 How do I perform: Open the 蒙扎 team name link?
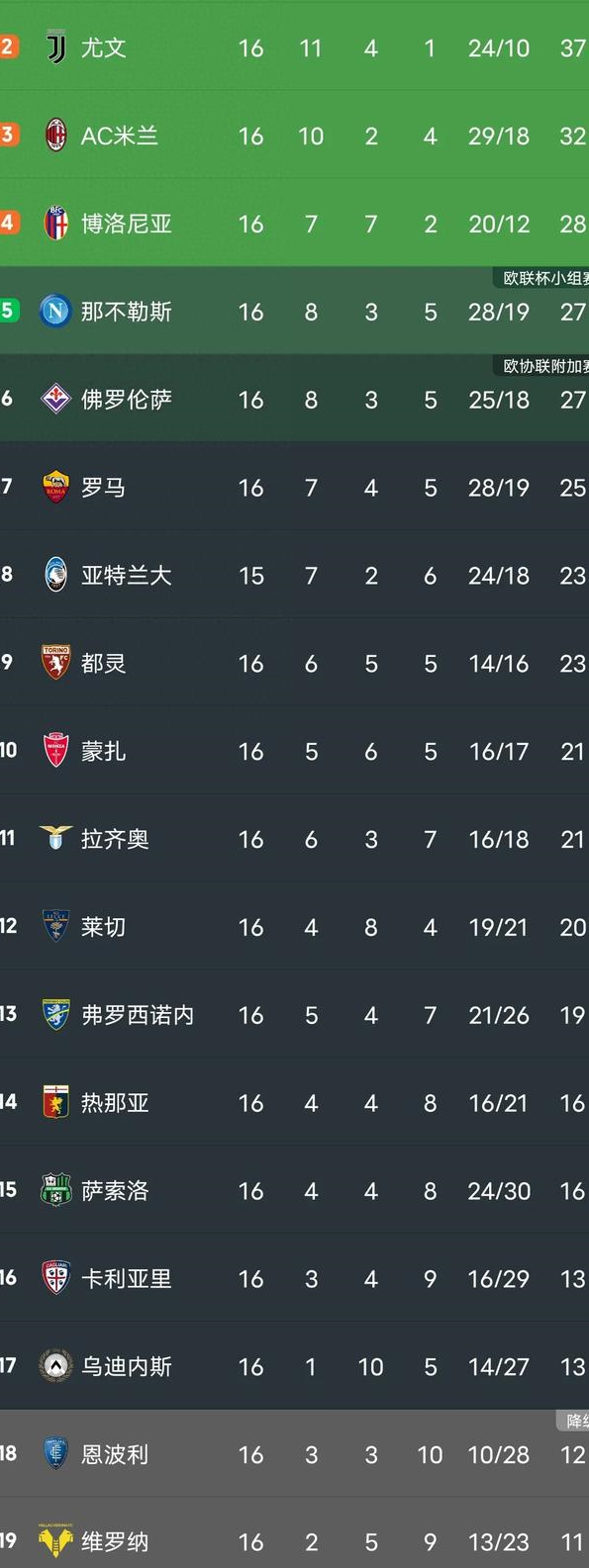[104, 751]
